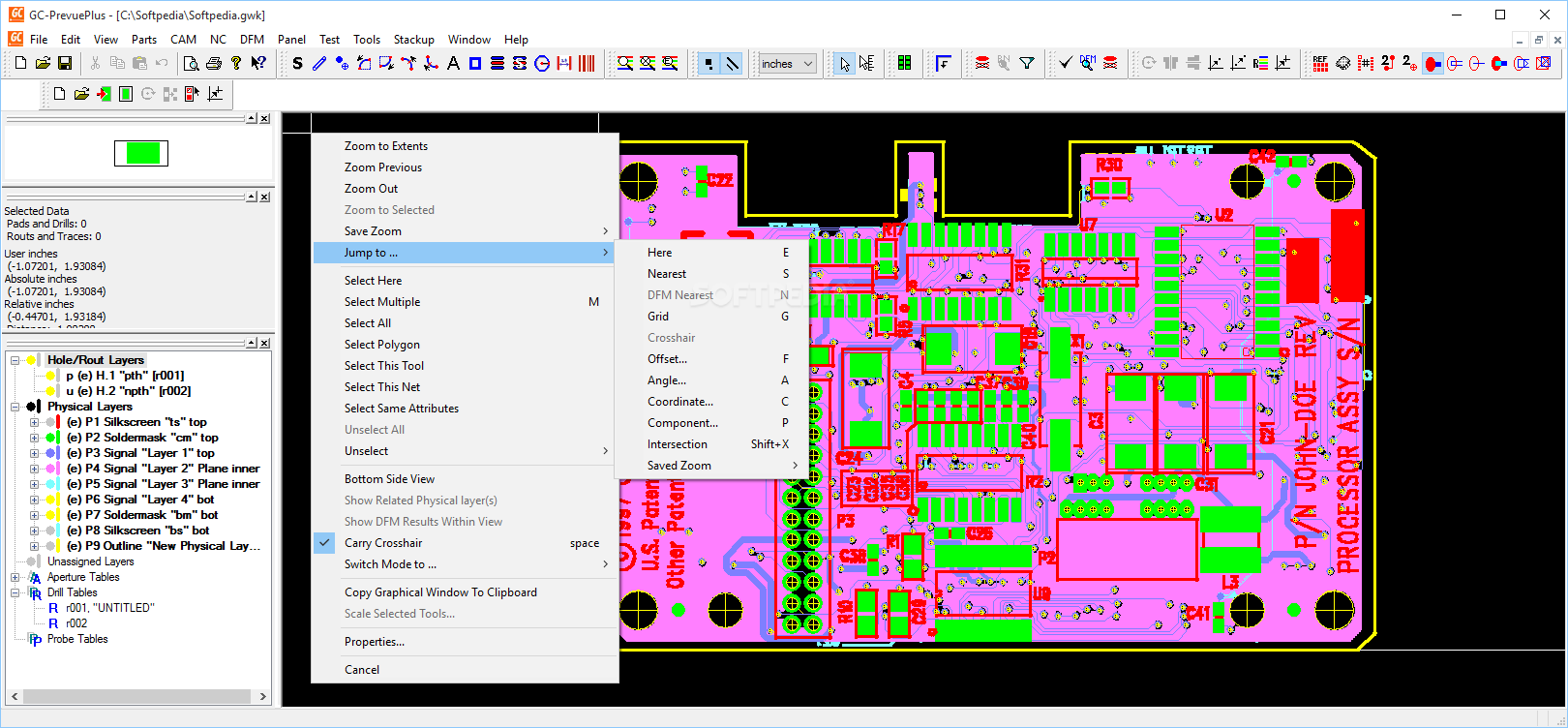This screenshot has width=1568, height=728.
Task: Toggle visibility dot of P5 Signal layer
Action: click(x=50, y=484)
